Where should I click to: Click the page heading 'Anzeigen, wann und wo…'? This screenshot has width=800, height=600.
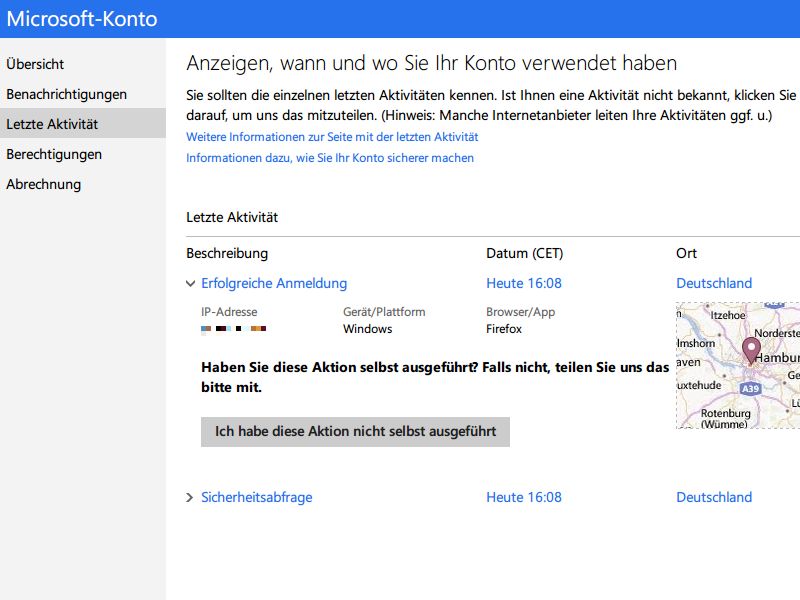(x=432, y=63)
